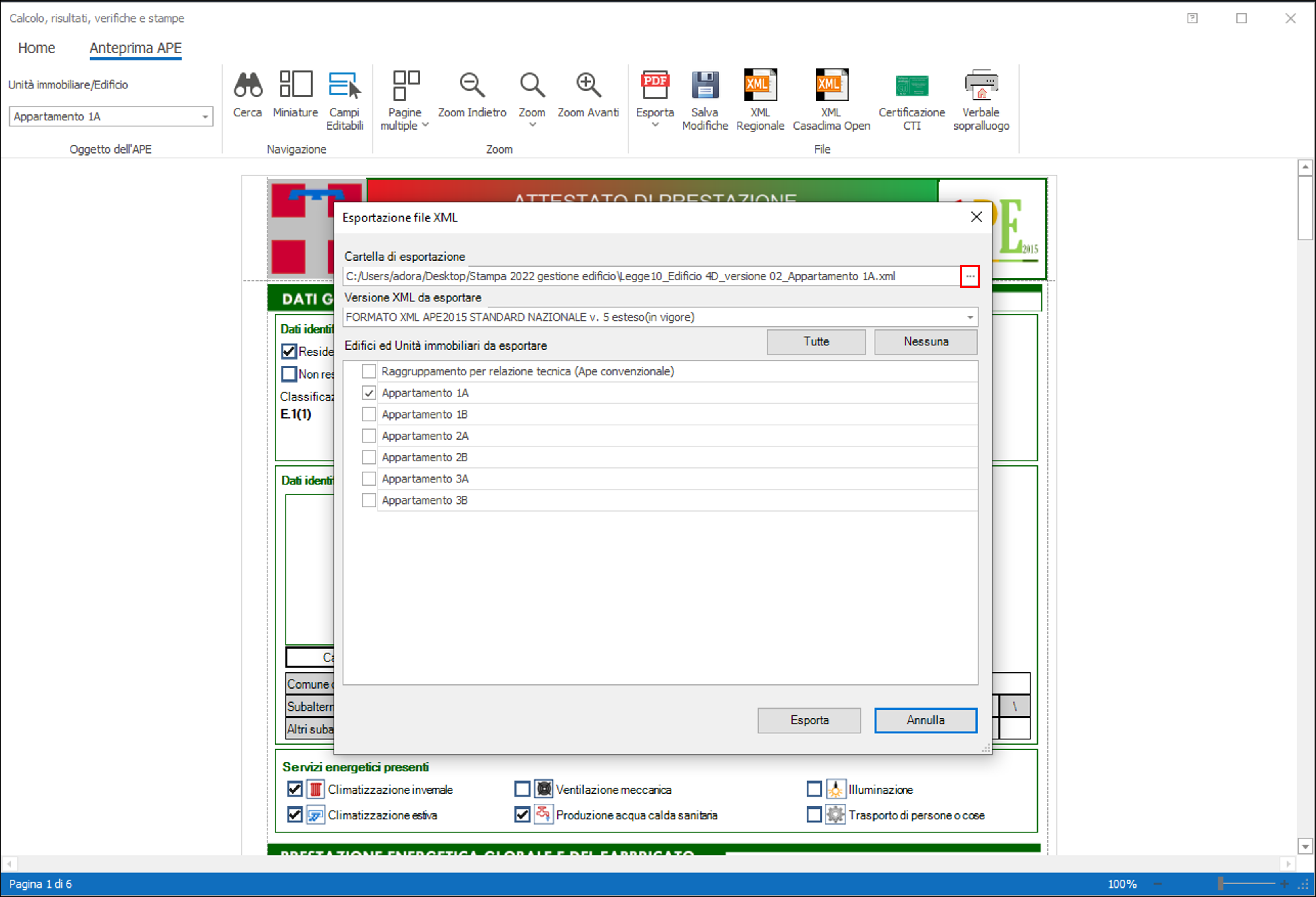Expand the Versione XML da esportare dropdown

tap(969, 317)
